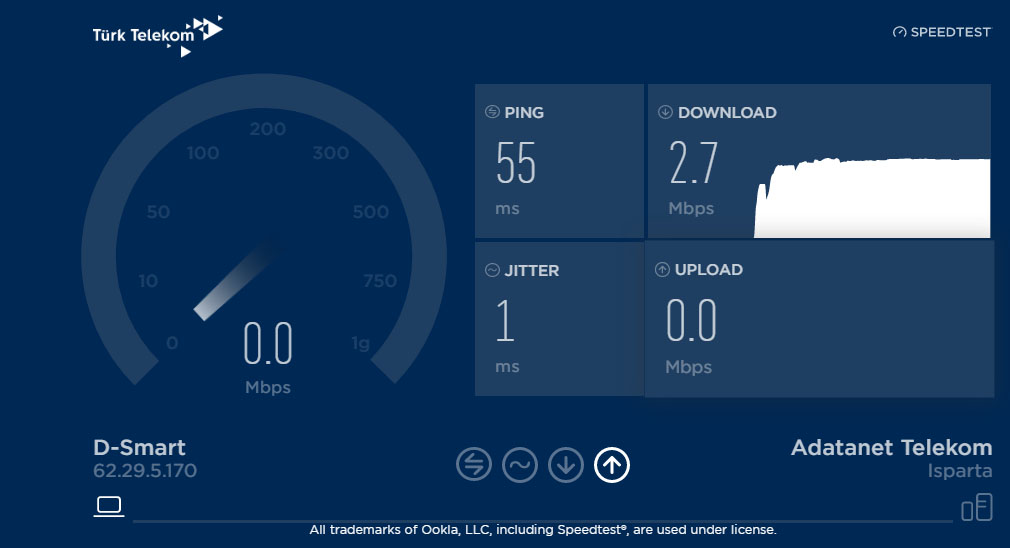Click the laptop client device icon
Viewport: 1010px width, 548px height.
(x=109, y=506)
